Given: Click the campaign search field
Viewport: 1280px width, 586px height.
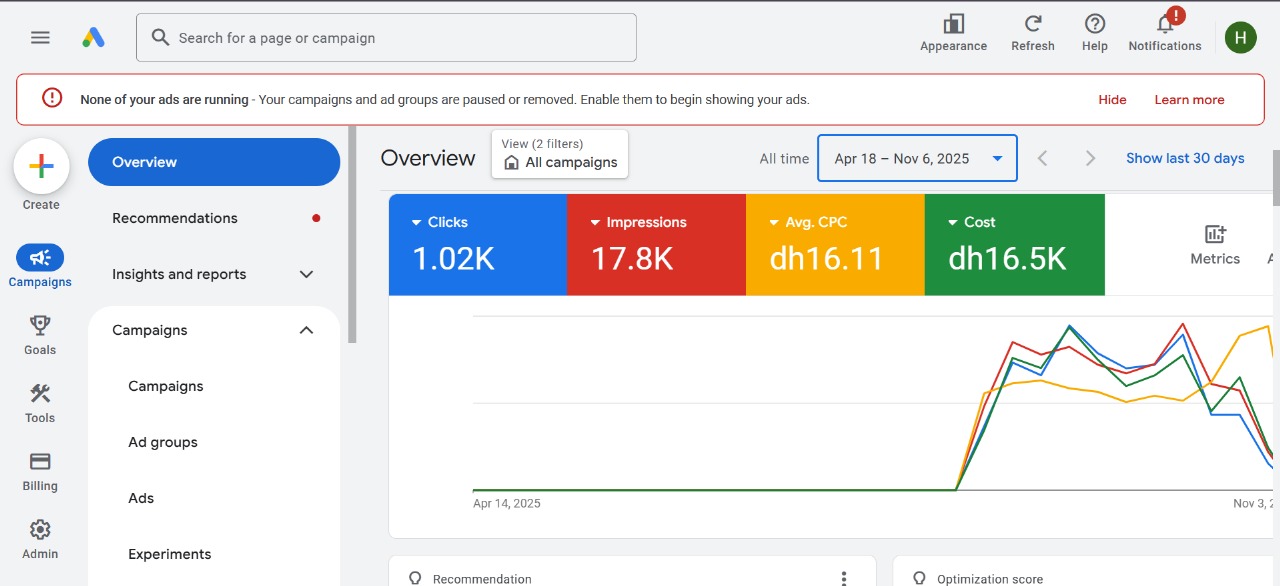Looking at the screenshot, I should (x=386, y=37).
